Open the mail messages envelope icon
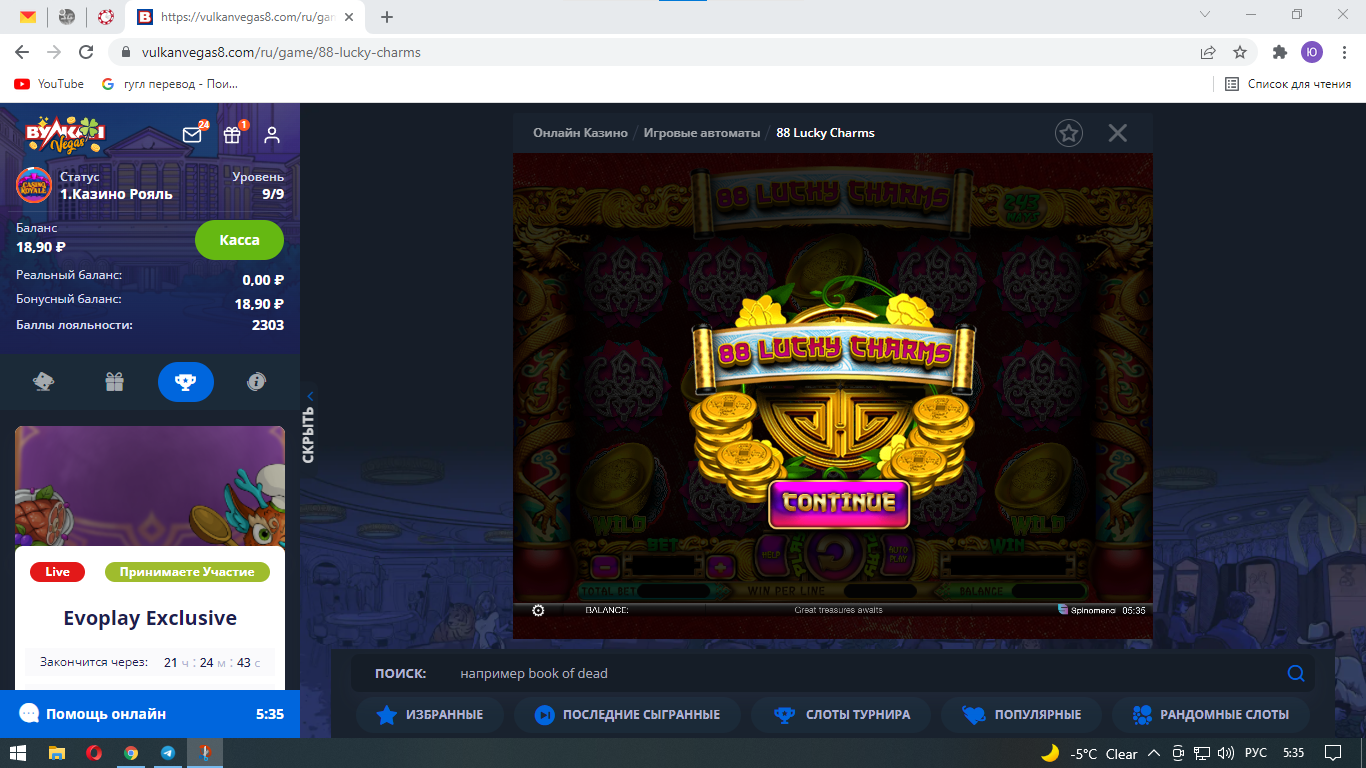Image resolution: width=1366 pixels, height=768 pixels. (x=192, y=135)
